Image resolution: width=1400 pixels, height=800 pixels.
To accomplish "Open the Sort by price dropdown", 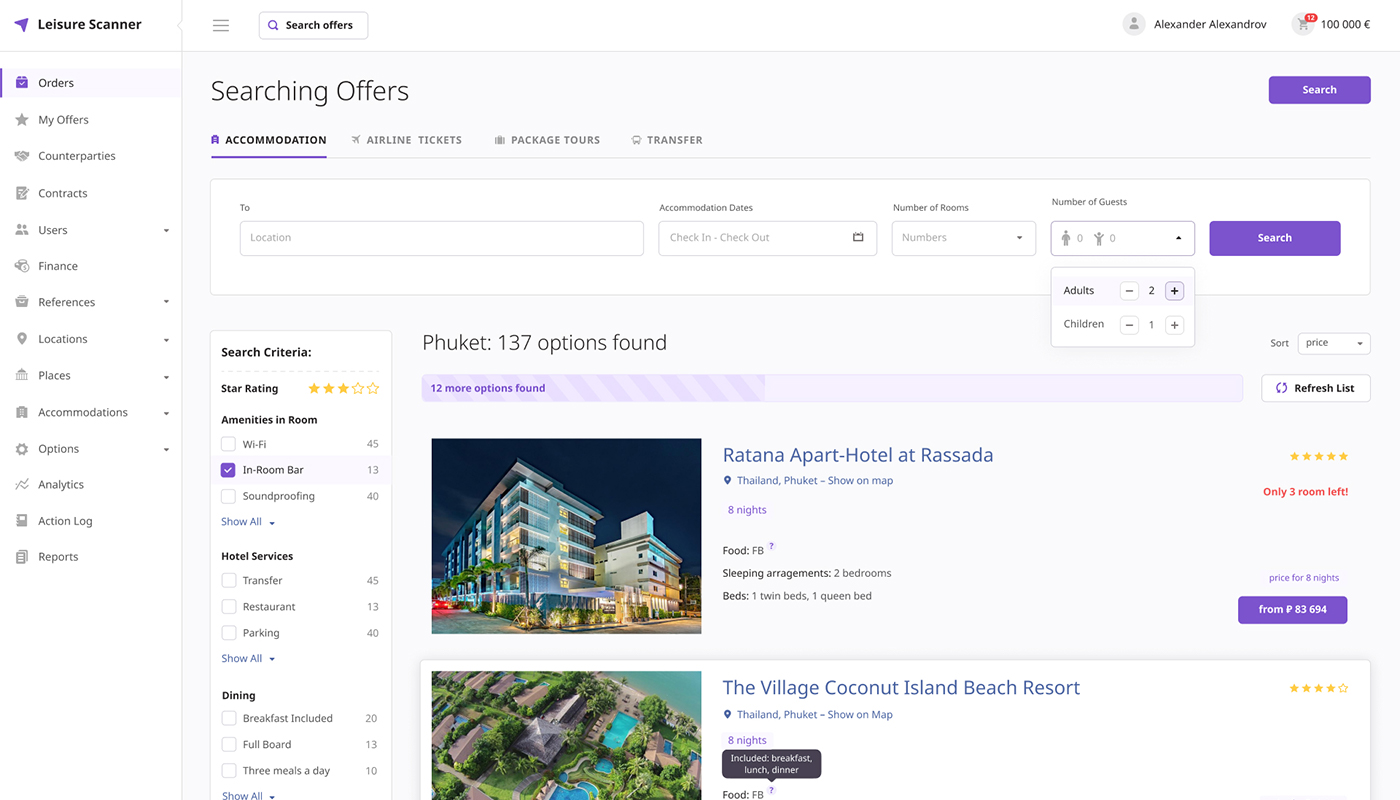I will (x=1334, y=343).
